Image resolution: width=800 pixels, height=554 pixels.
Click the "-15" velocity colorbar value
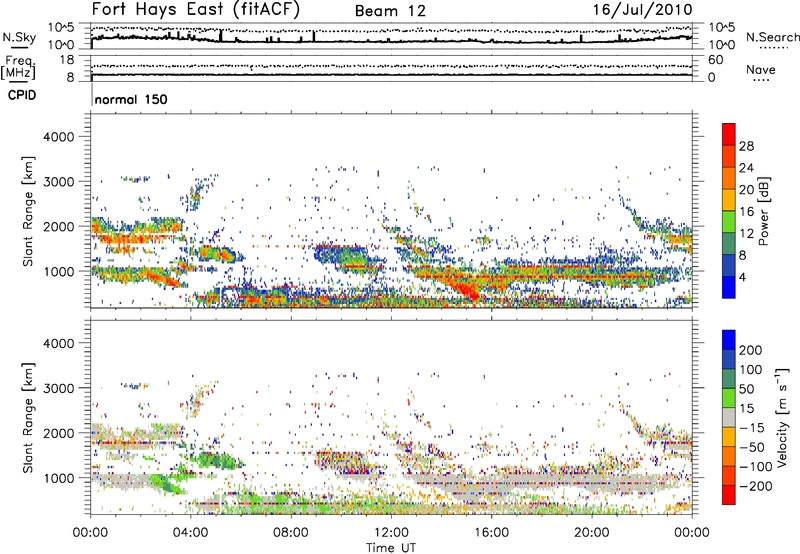[x=752, y=428]
